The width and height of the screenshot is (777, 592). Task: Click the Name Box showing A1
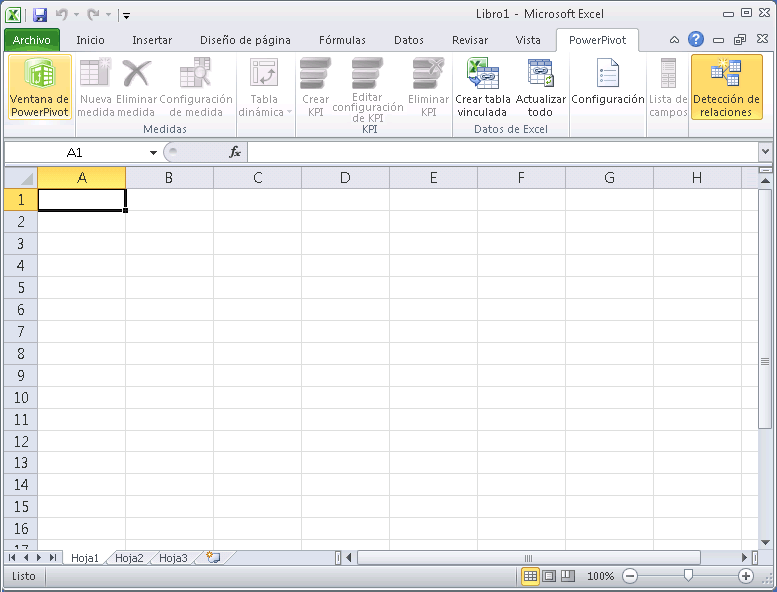point(75,152)
